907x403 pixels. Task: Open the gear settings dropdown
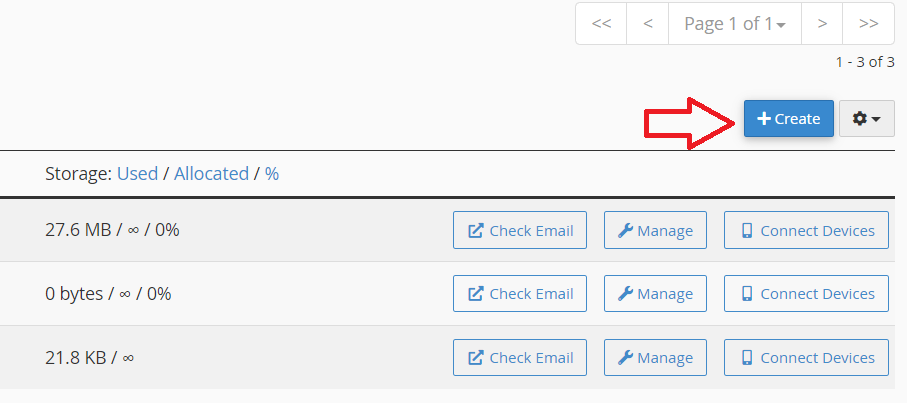tap(866, 119)
